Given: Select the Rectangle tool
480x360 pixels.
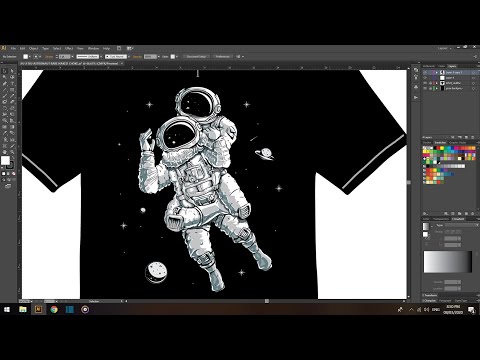Looking at the screenshot, I should point(12,90).
